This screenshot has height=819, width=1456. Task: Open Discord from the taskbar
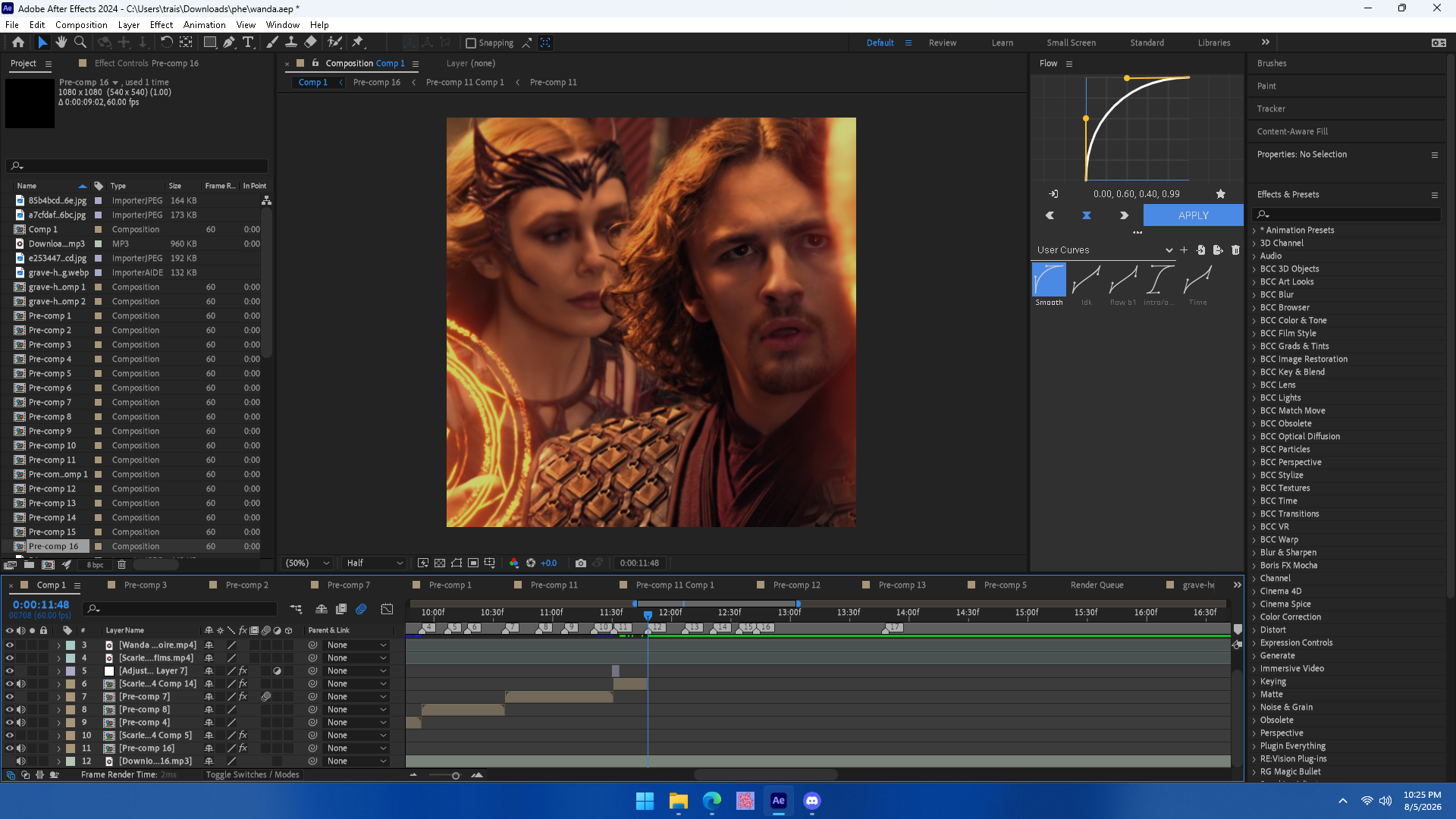pyautogui.click(x=812, y=801)
